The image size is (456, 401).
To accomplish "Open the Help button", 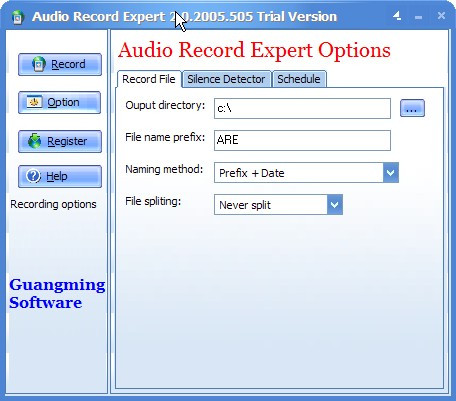I will point(60,176).
